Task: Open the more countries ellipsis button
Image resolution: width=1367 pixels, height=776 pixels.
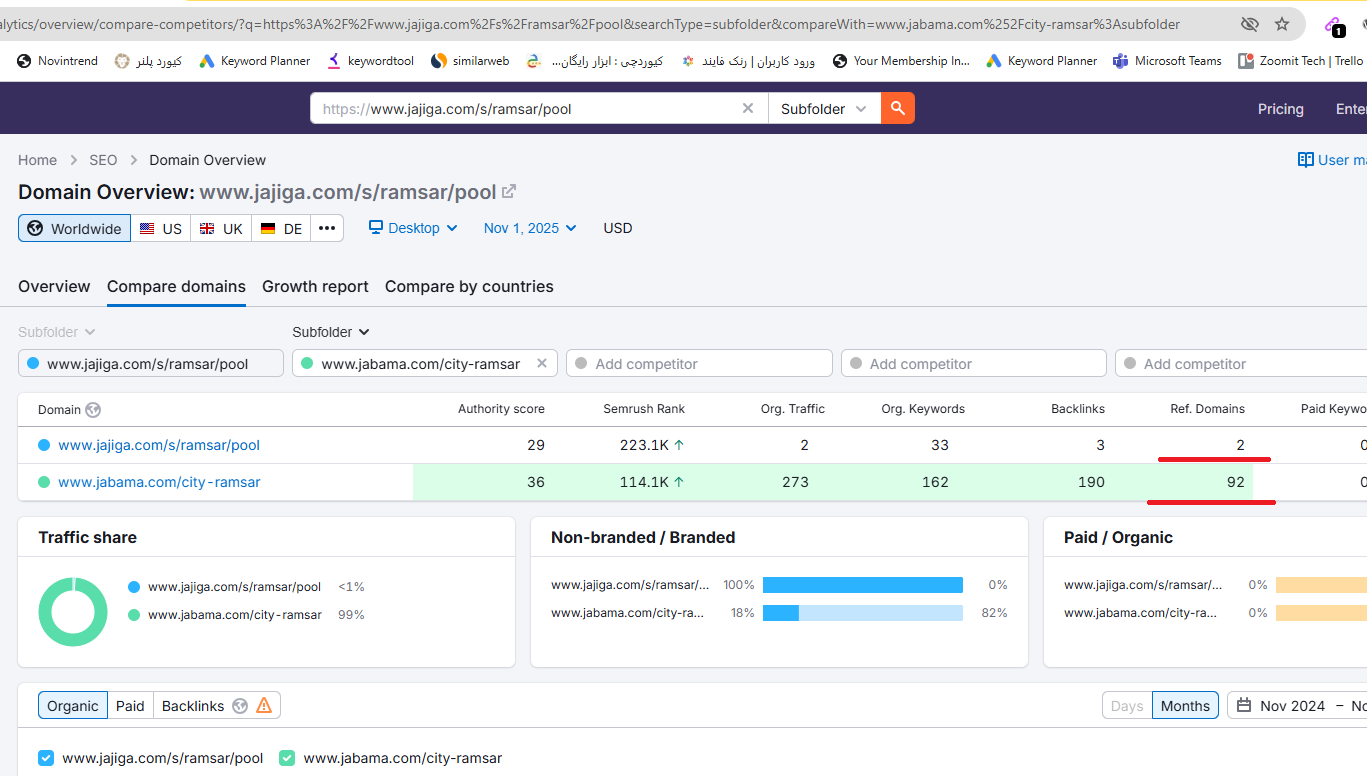Action: point(327,228)
